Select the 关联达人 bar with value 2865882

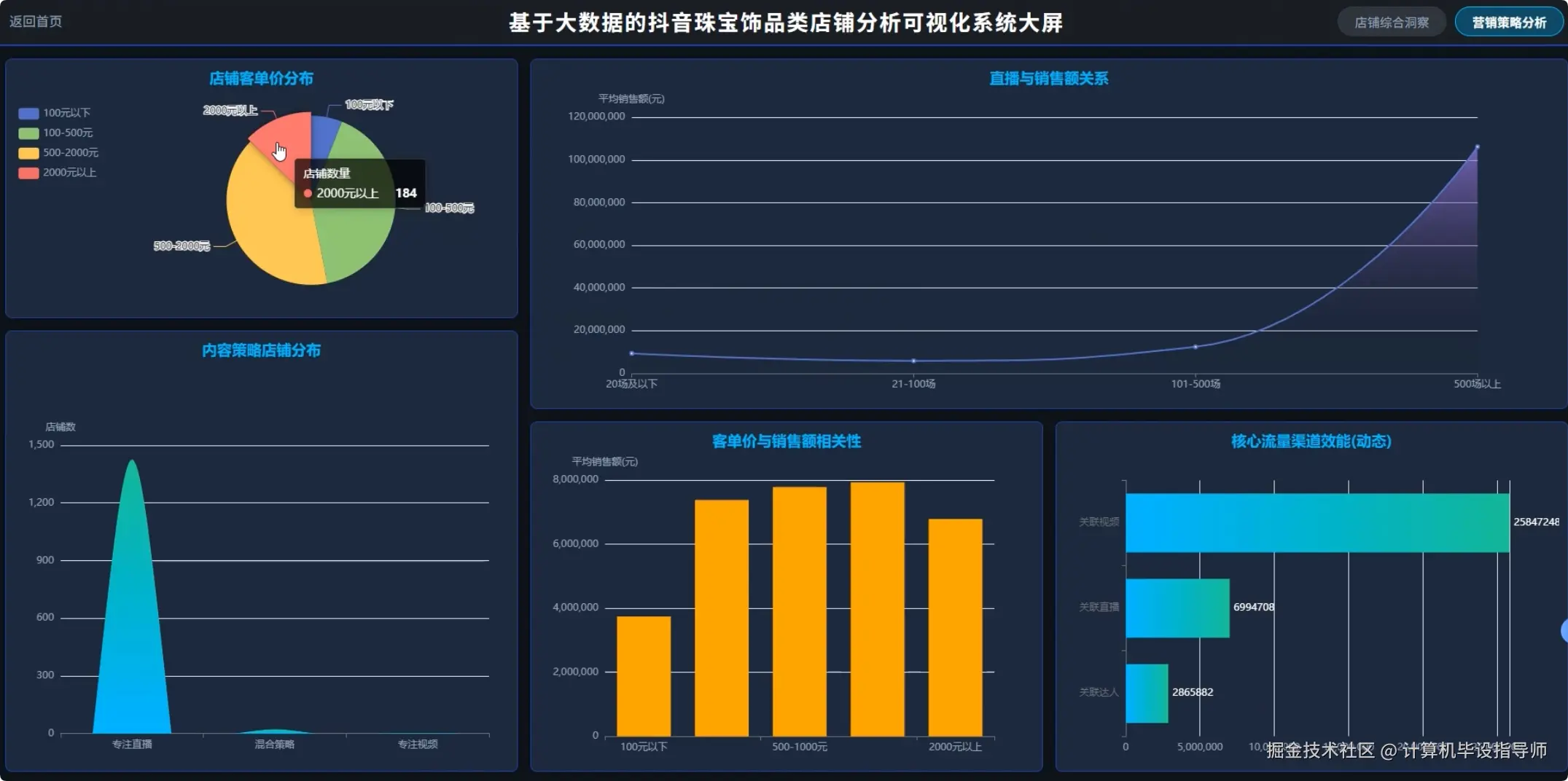1147,693
